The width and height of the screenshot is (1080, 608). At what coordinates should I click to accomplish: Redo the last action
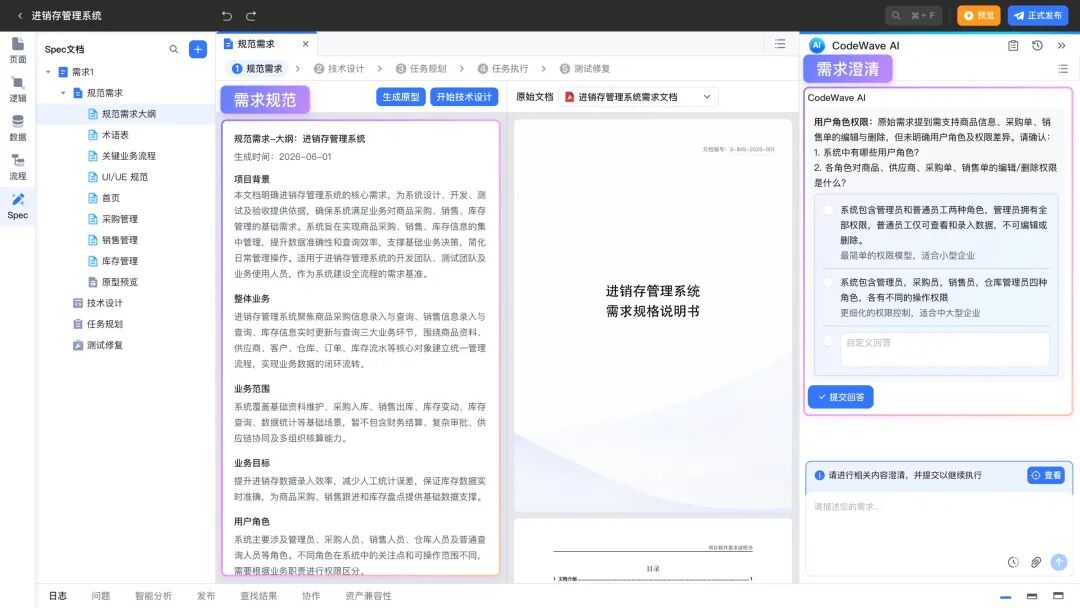(251, 15)
